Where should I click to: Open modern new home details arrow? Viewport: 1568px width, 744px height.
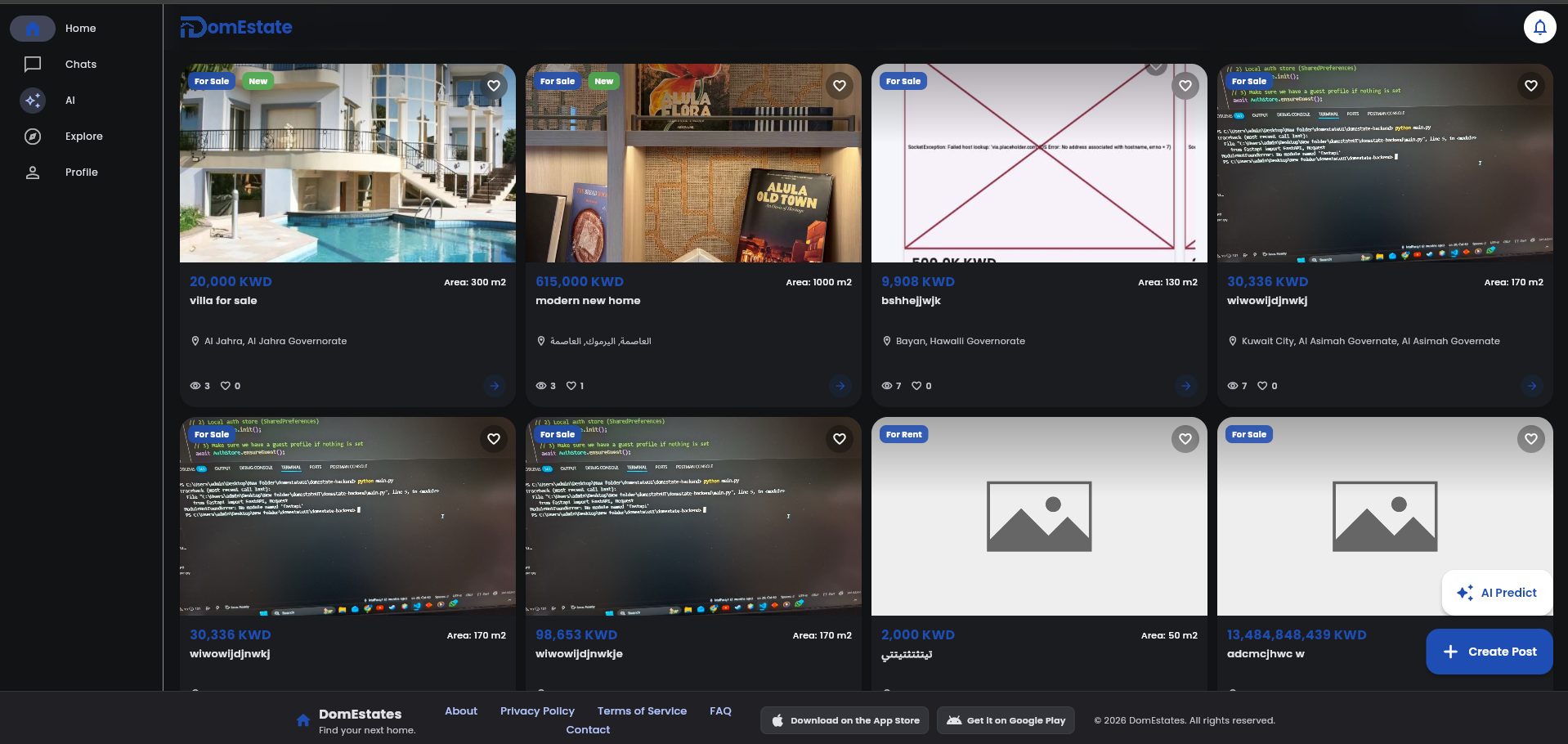[x=840, y=386]
